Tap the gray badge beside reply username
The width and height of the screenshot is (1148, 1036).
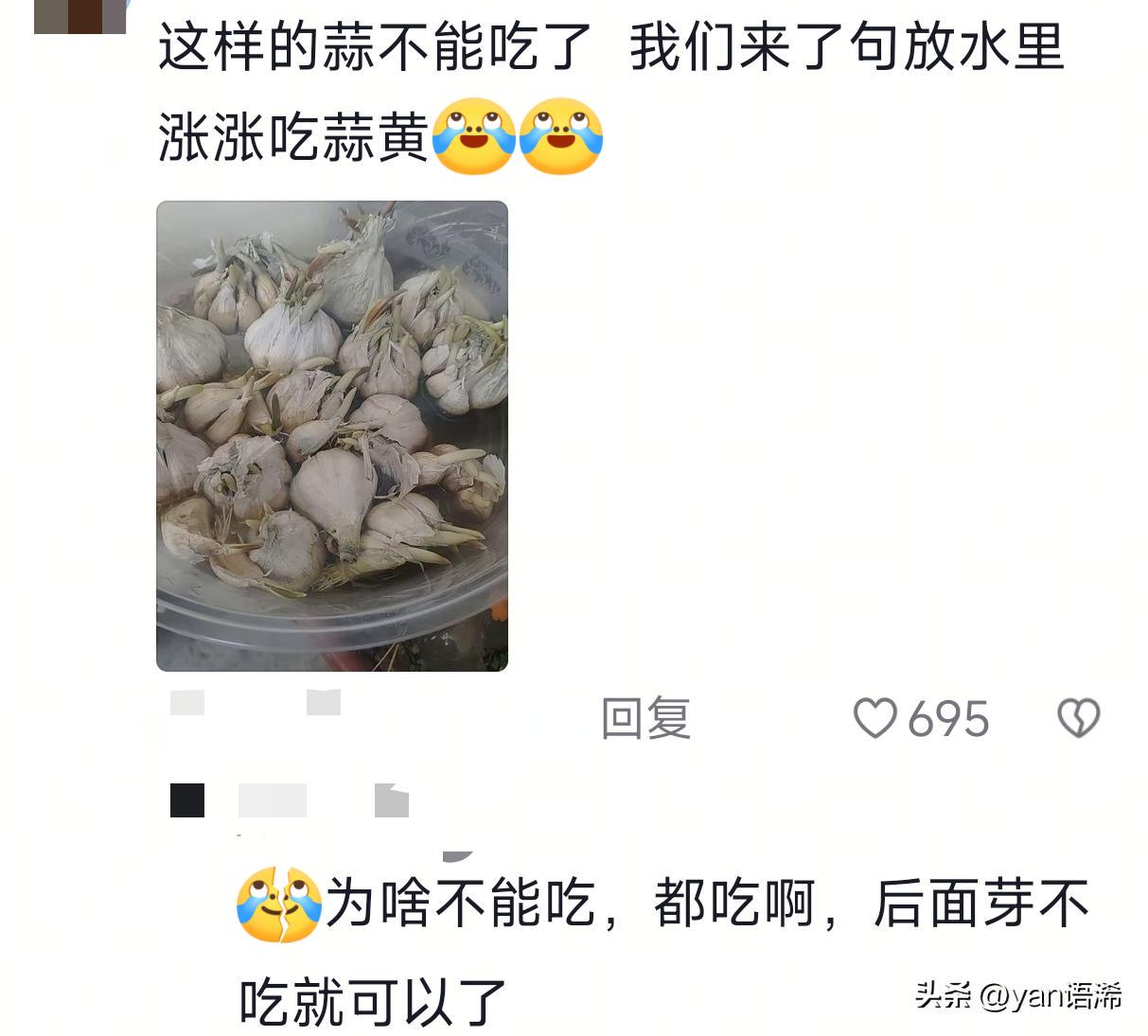392,800
